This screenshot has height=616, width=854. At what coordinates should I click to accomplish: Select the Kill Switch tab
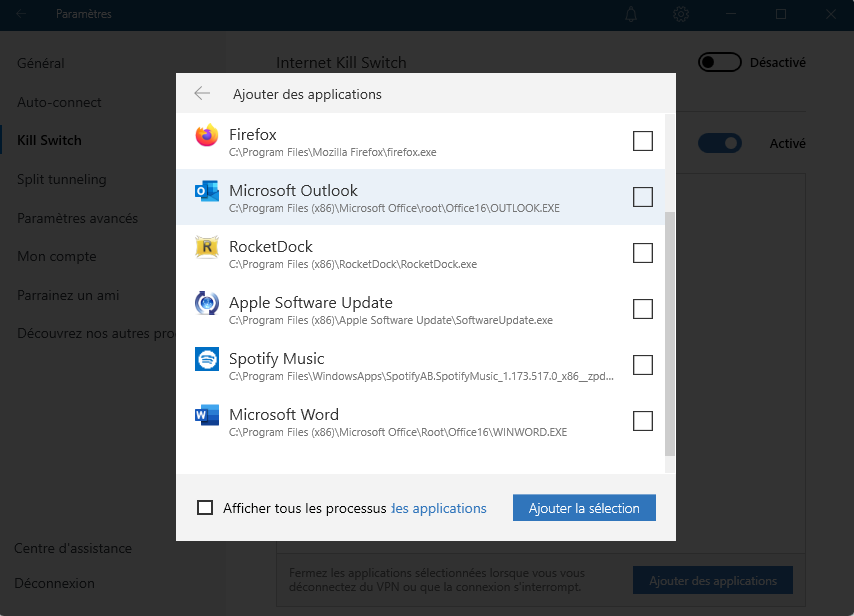tap(50, 141)
